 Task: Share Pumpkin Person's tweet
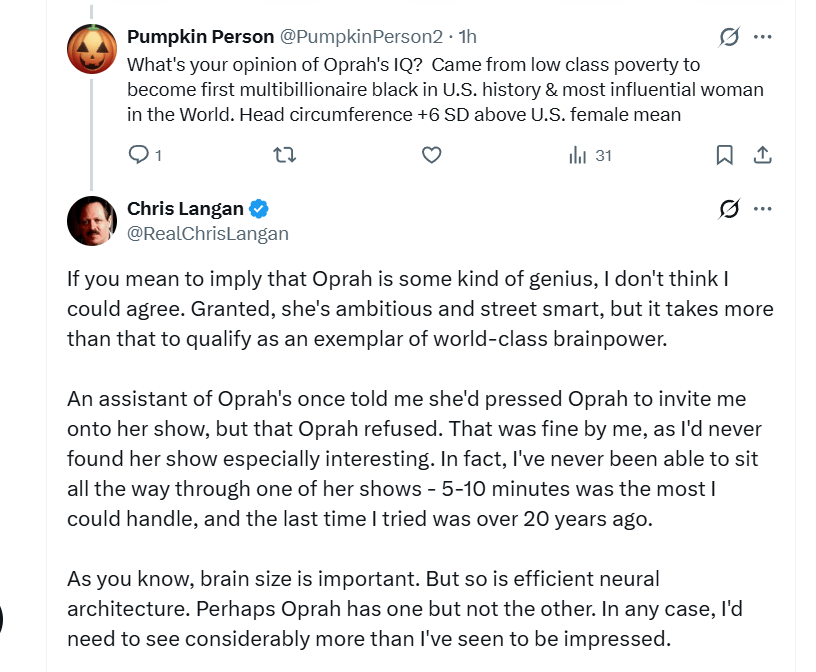761,155
